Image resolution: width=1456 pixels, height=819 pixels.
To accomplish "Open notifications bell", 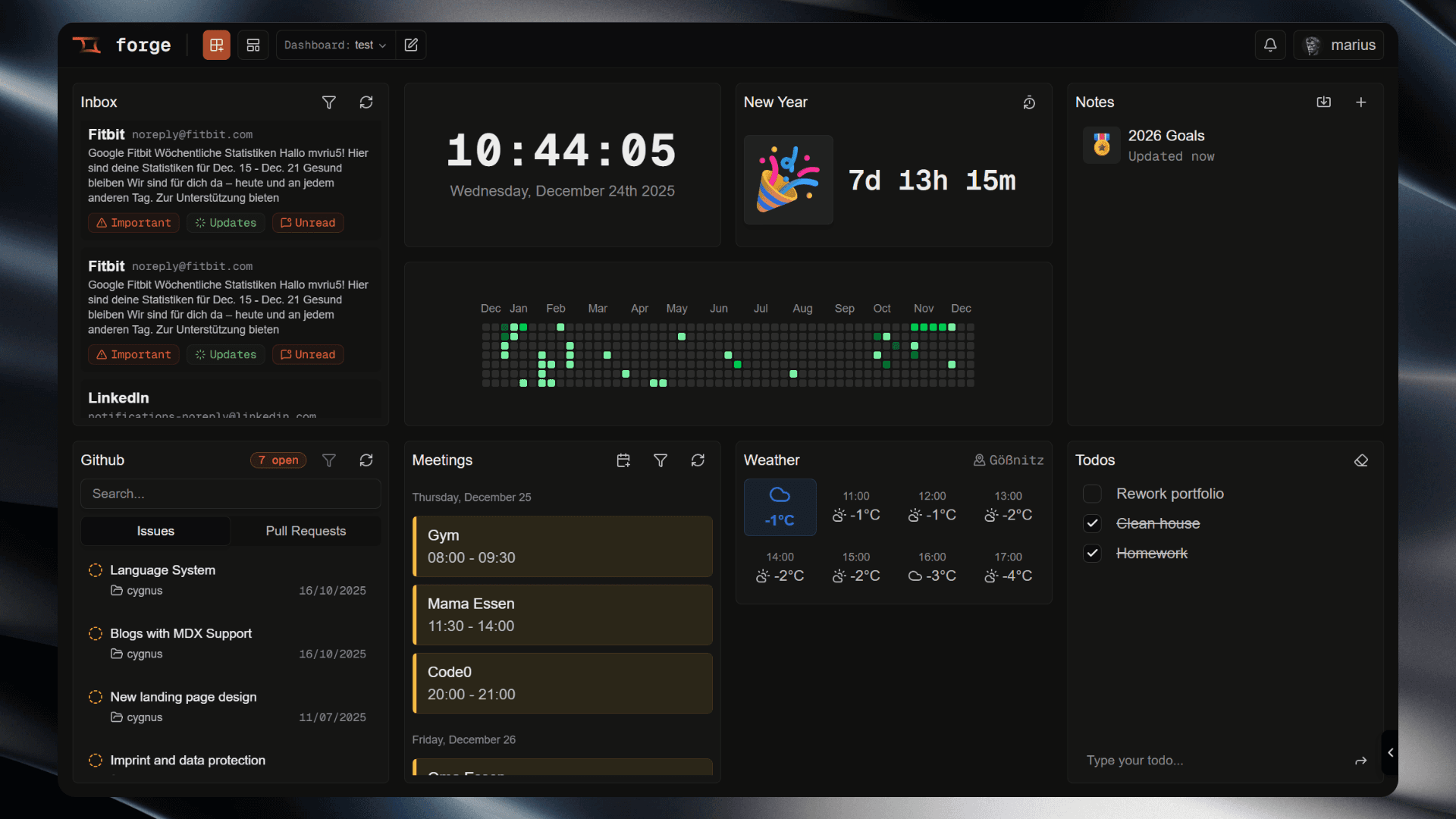I will click(1270, 45).
